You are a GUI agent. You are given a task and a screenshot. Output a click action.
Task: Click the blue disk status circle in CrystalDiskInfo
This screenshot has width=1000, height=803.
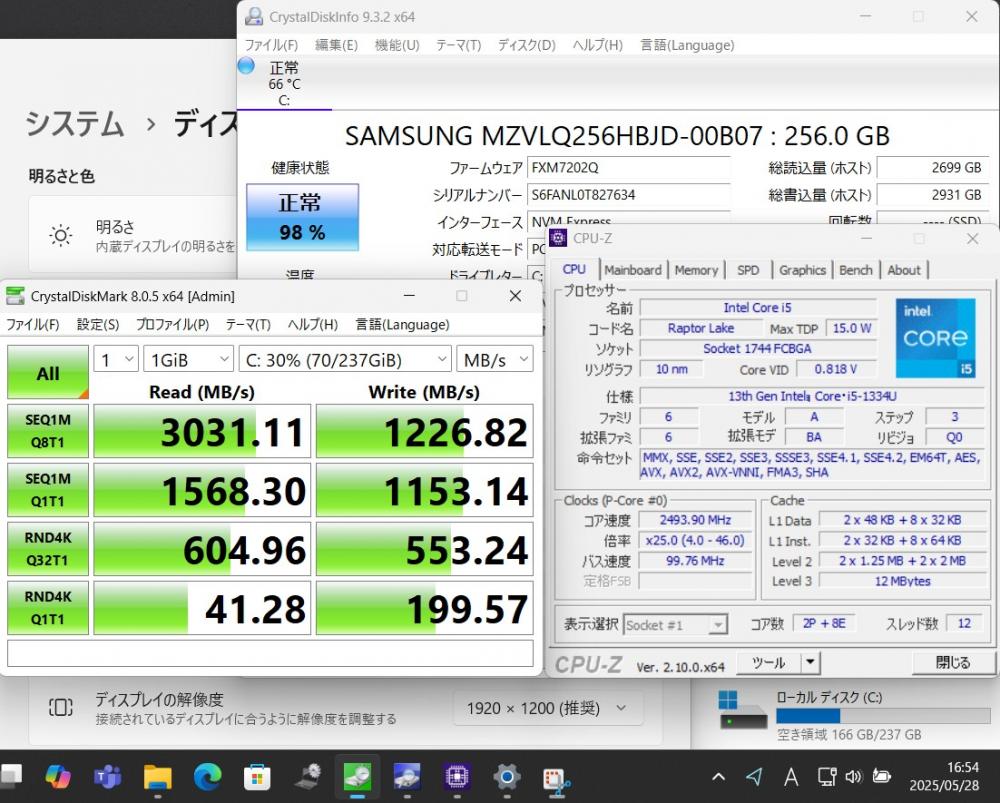point(246,66)
